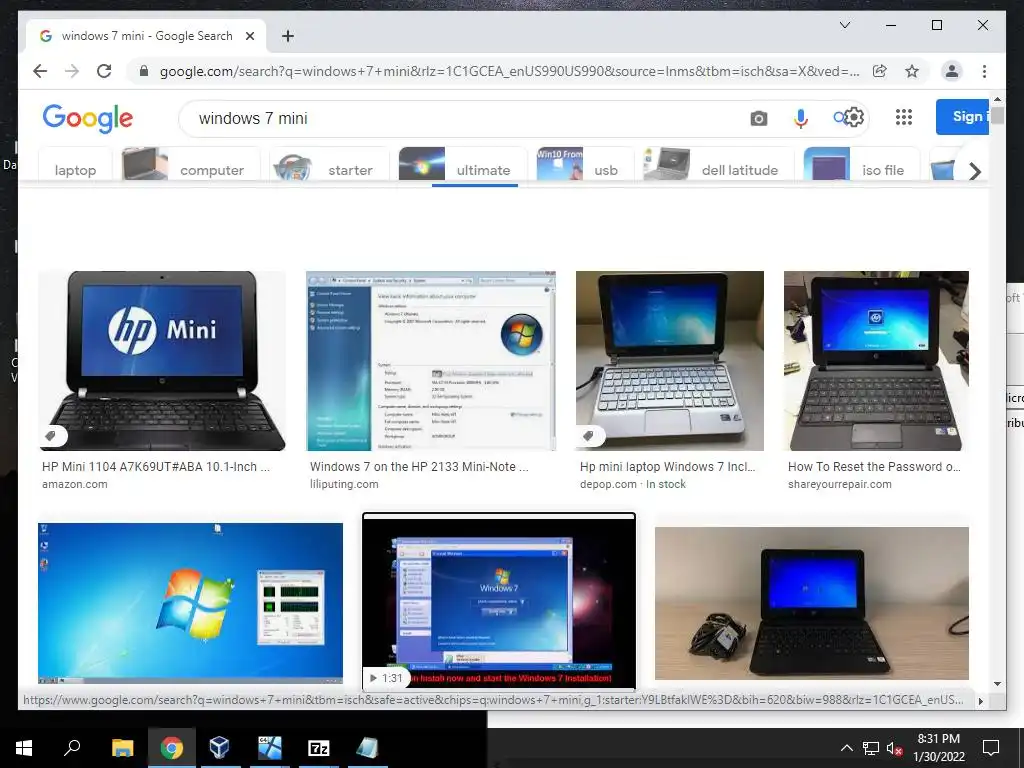Click the Sign in button
Viewport: 1024px width, 768px height.
click(962, 117)
